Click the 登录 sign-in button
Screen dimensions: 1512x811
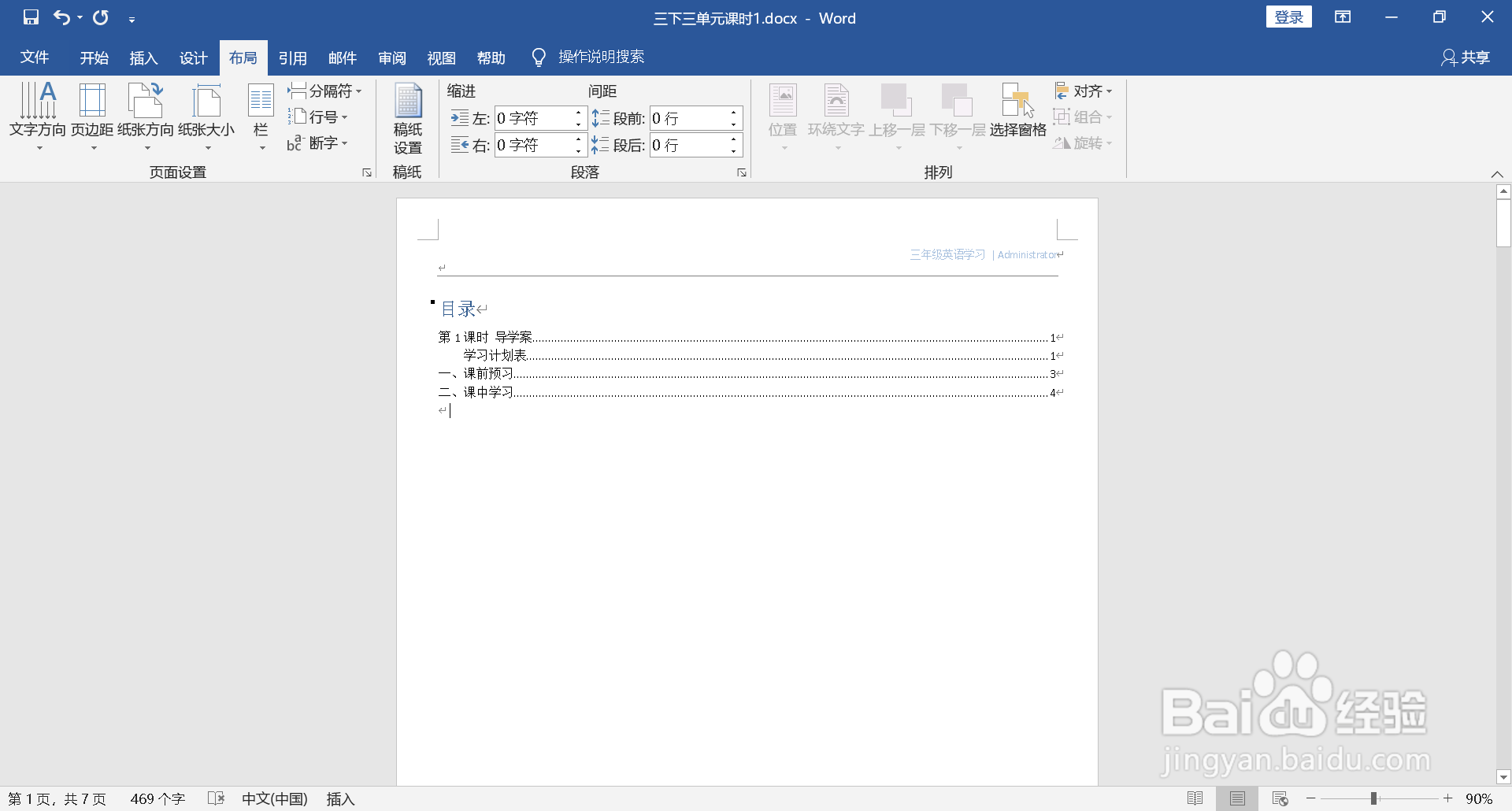pos(1288,17)
